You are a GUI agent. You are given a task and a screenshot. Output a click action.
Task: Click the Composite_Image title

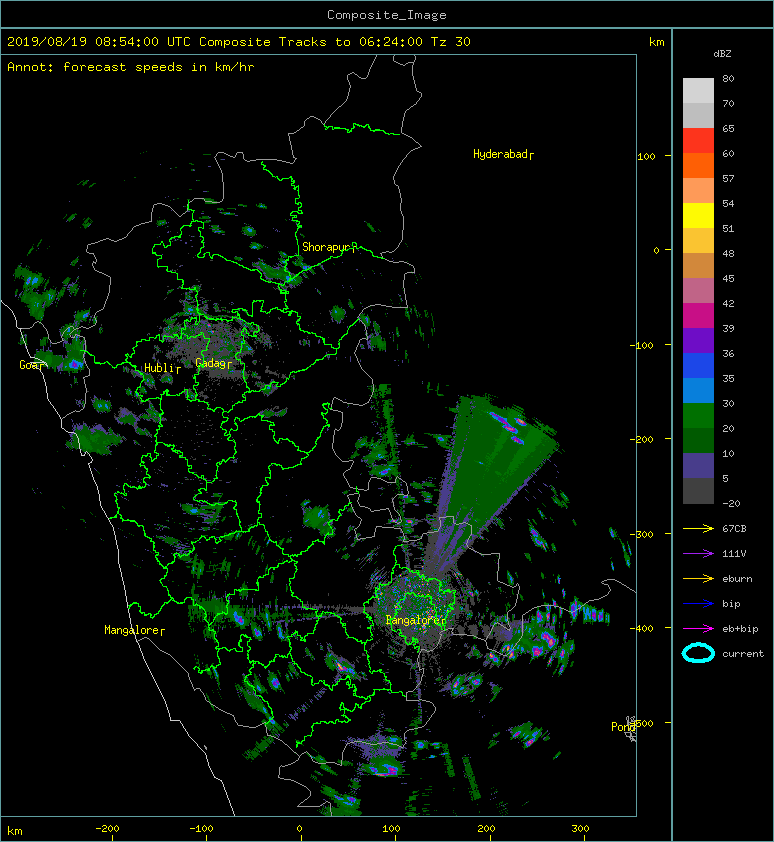tap(387, 15)
